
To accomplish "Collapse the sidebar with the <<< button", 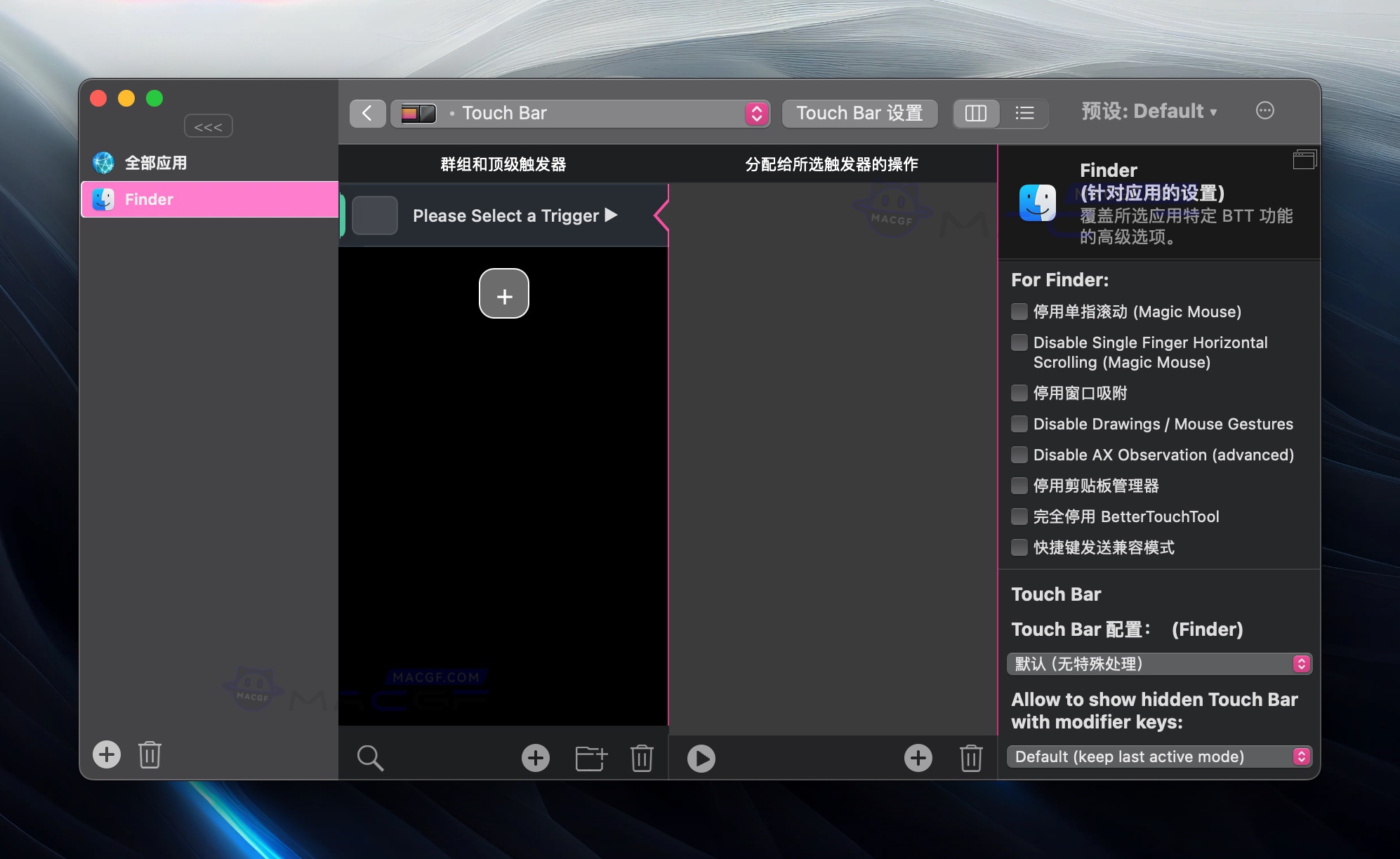I will point(209,126).
